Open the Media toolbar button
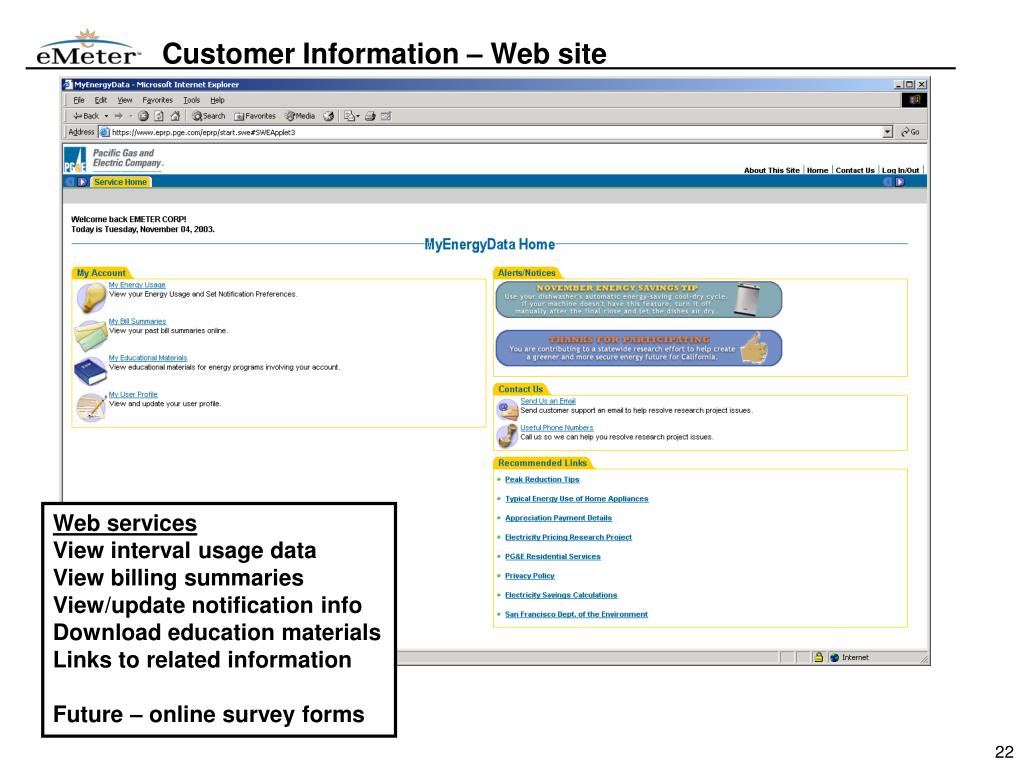This screenshot has height=768, width=1024. pyautogui.click(x=300, y=116)
